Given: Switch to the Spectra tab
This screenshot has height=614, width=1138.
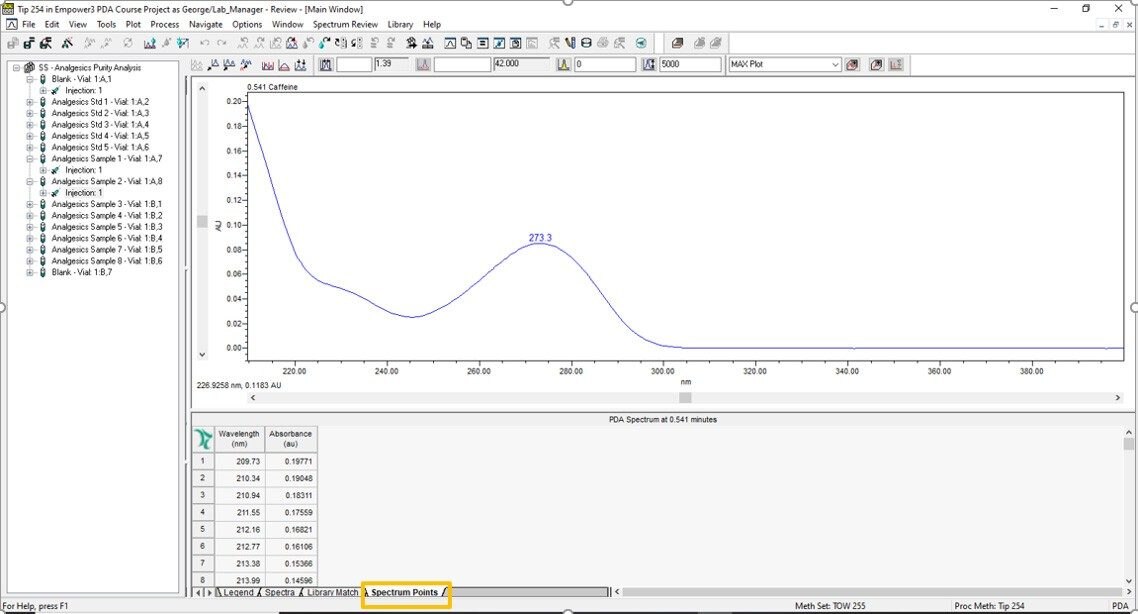Looking at the screenshot, I should (x=279, y=592).
